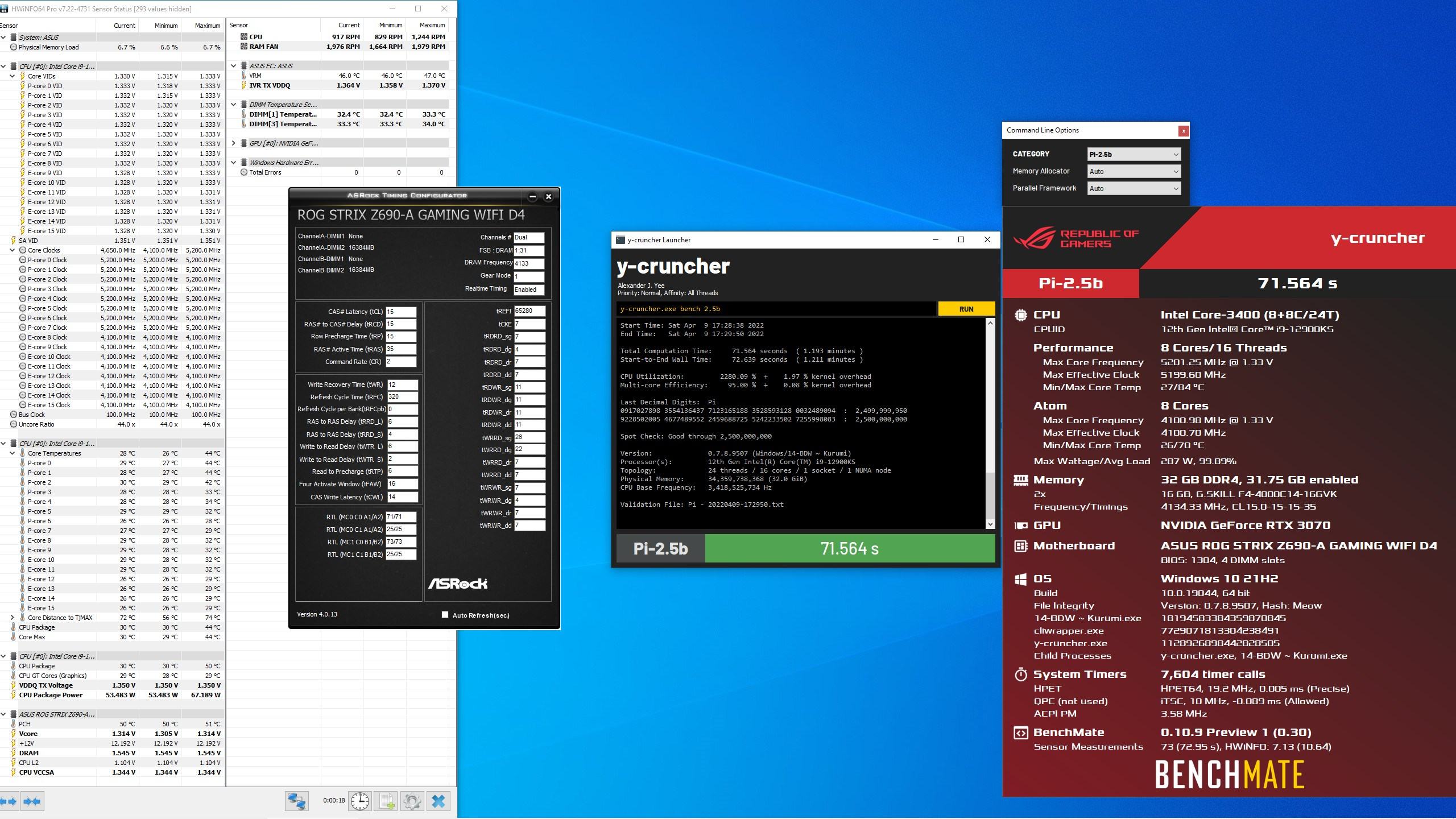Click the BenchMate code-bracket icon

click(1021, 733)
